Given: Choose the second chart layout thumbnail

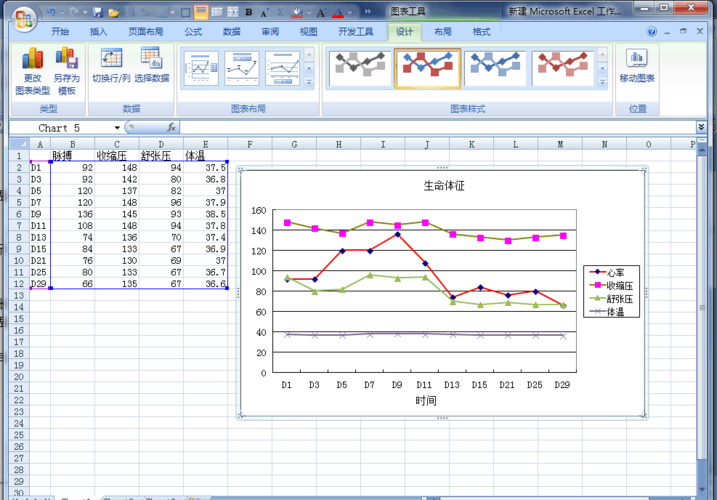Looking at the screenshot, I should 242,68.
